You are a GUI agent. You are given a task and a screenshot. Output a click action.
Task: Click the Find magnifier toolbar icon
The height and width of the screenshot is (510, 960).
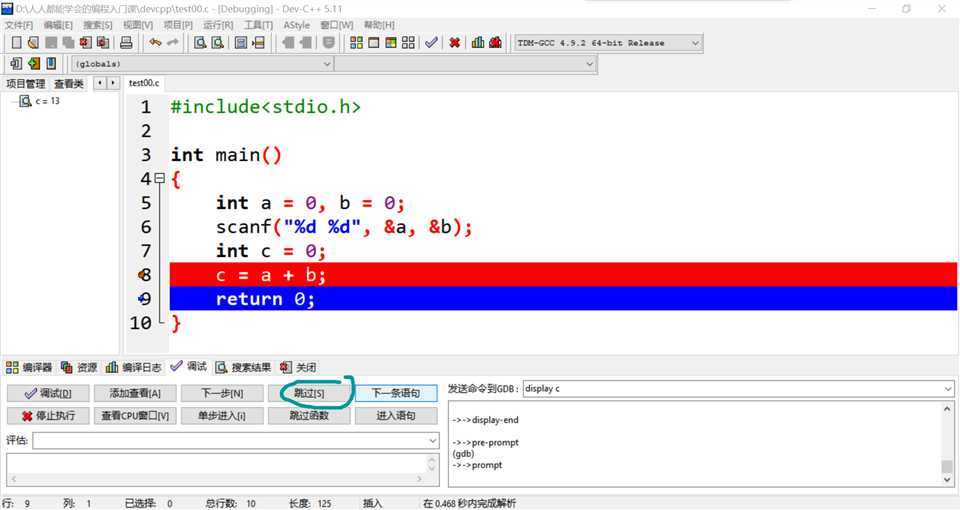tap(200, 42)
